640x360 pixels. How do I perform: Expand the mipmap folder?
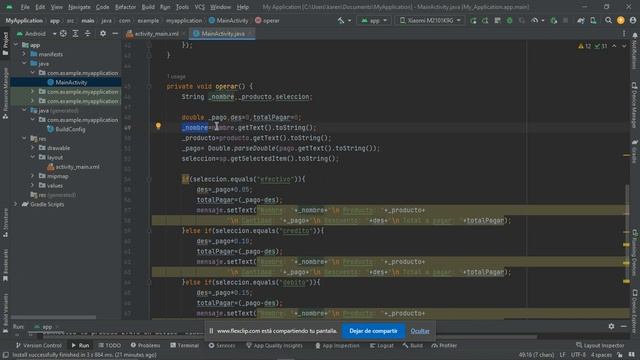(32, 176)
